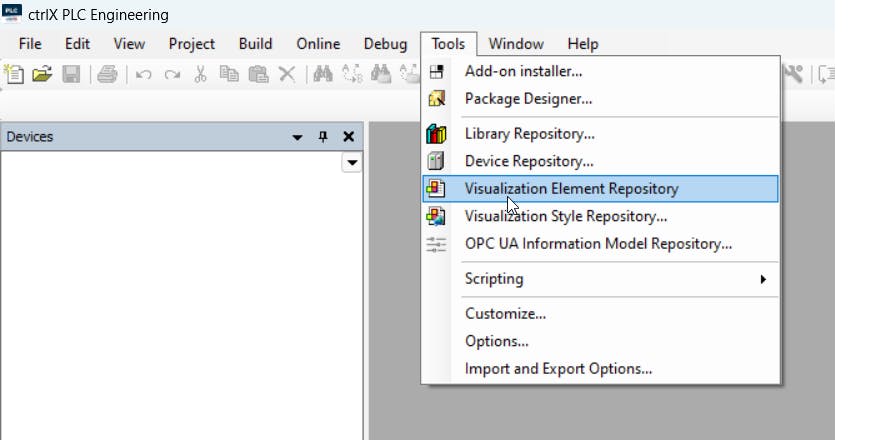This screenshot has width=880, height=440.
Task: Print using the printer toolbar icon
Action: [x=107, y=74]
